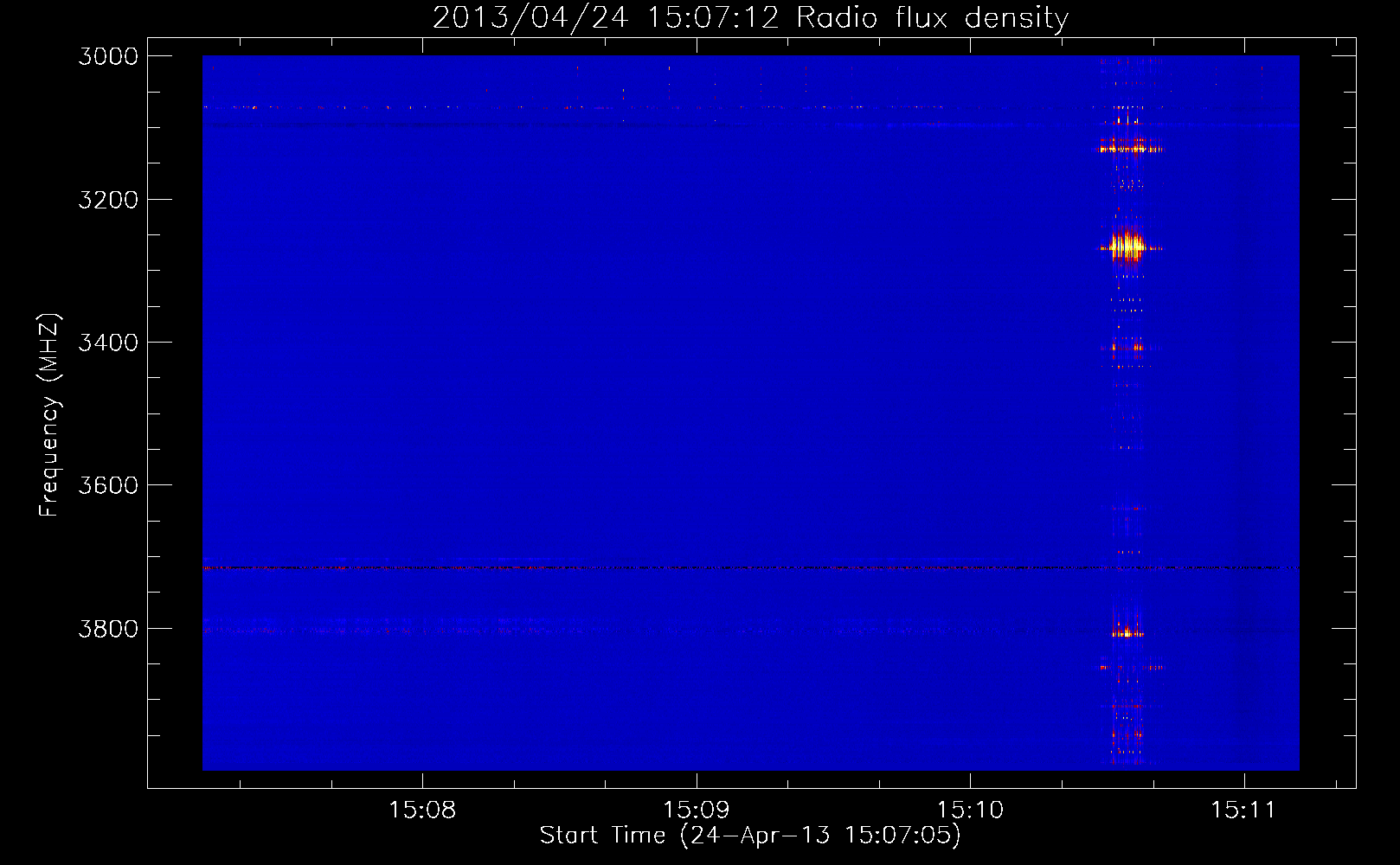Click the 15:10 time tick label
Image resolution: width=1400 pixels, height=865 pixels.
click(970, 811)
